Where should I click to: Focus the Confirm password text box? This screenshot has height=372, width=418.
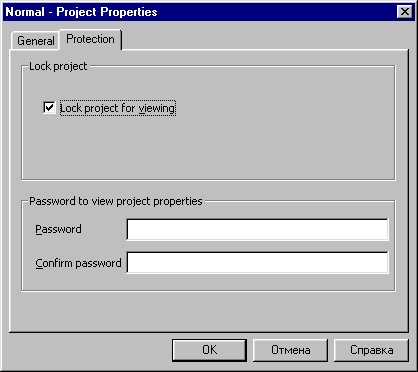(257, 263)
